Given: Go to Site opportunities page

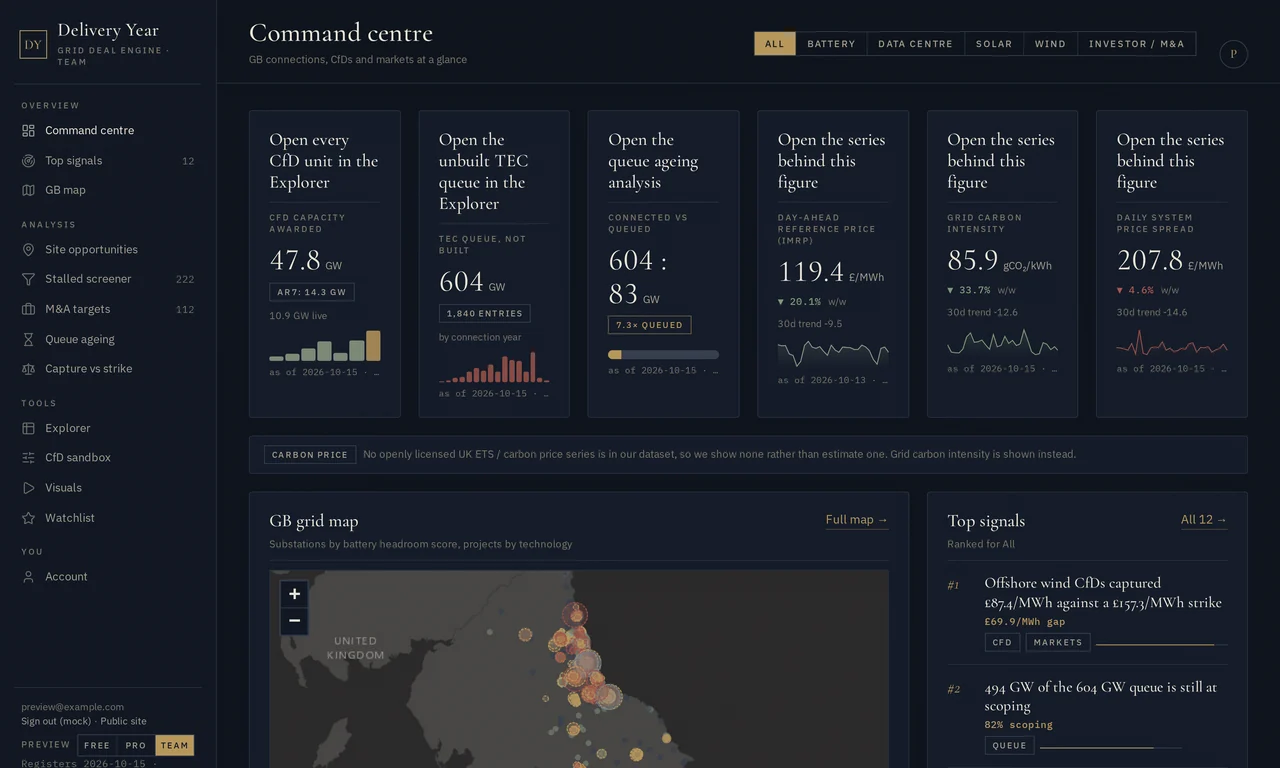Looking at the screenshot, I should pos(108,249).
